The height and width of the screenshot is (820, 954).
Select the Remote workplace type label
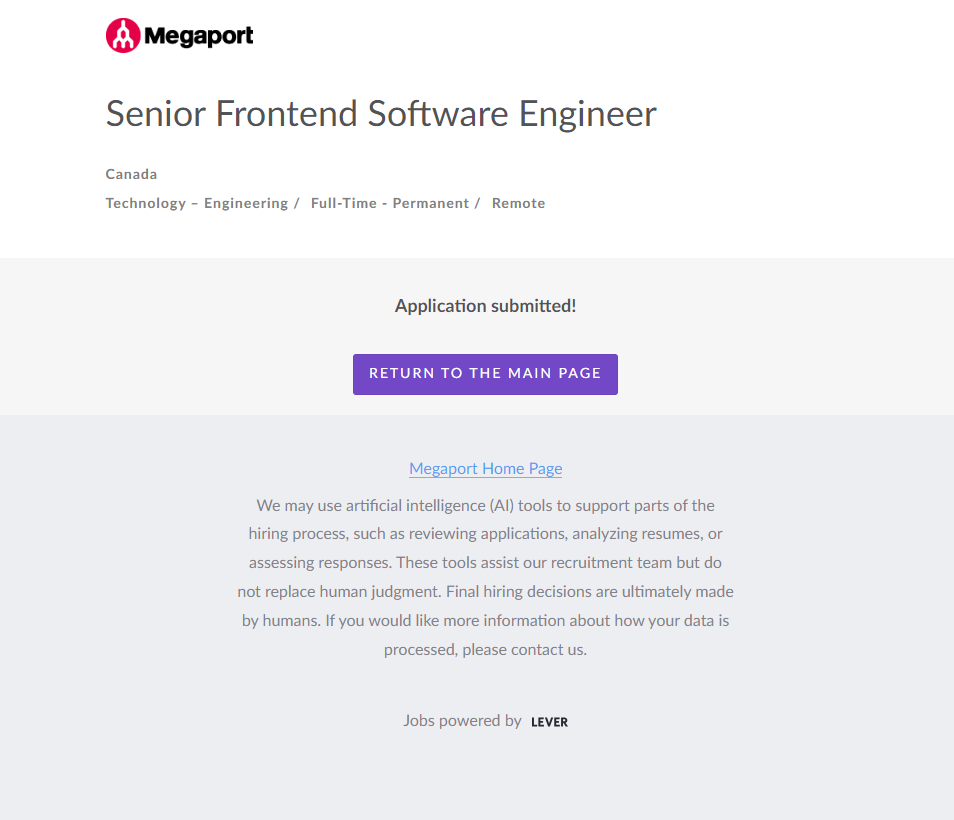[518, 203]
